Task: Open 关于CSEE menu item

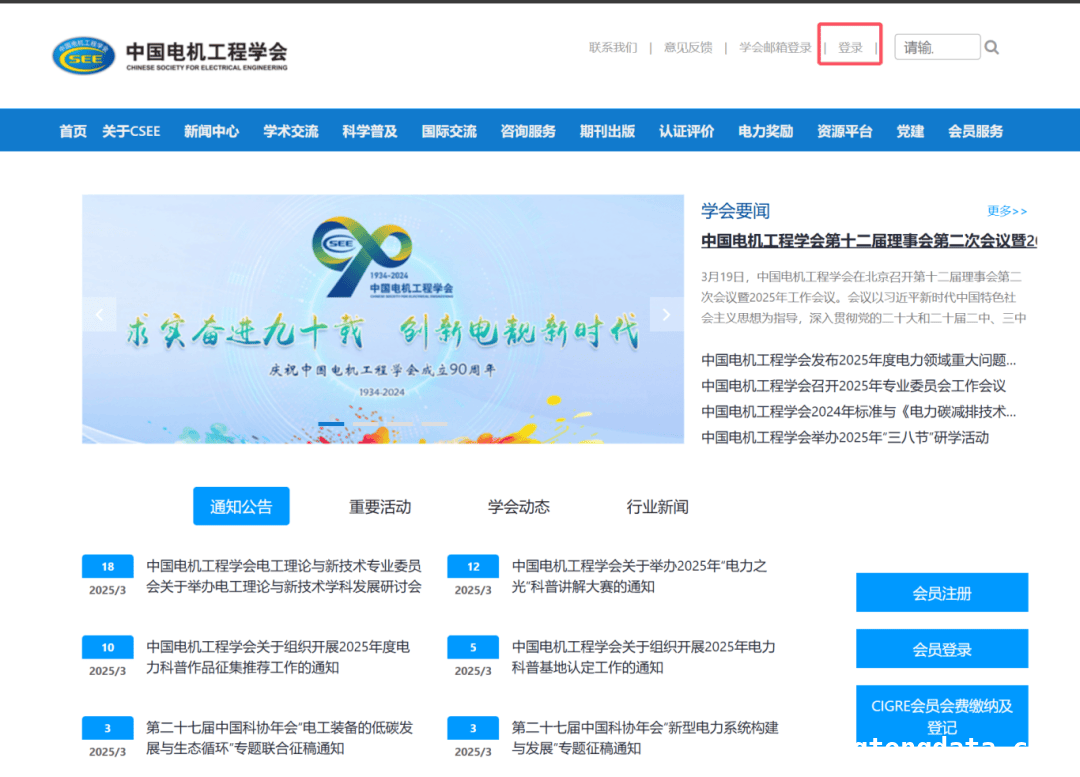Action: pyautogui.click(x=131, y=131)
